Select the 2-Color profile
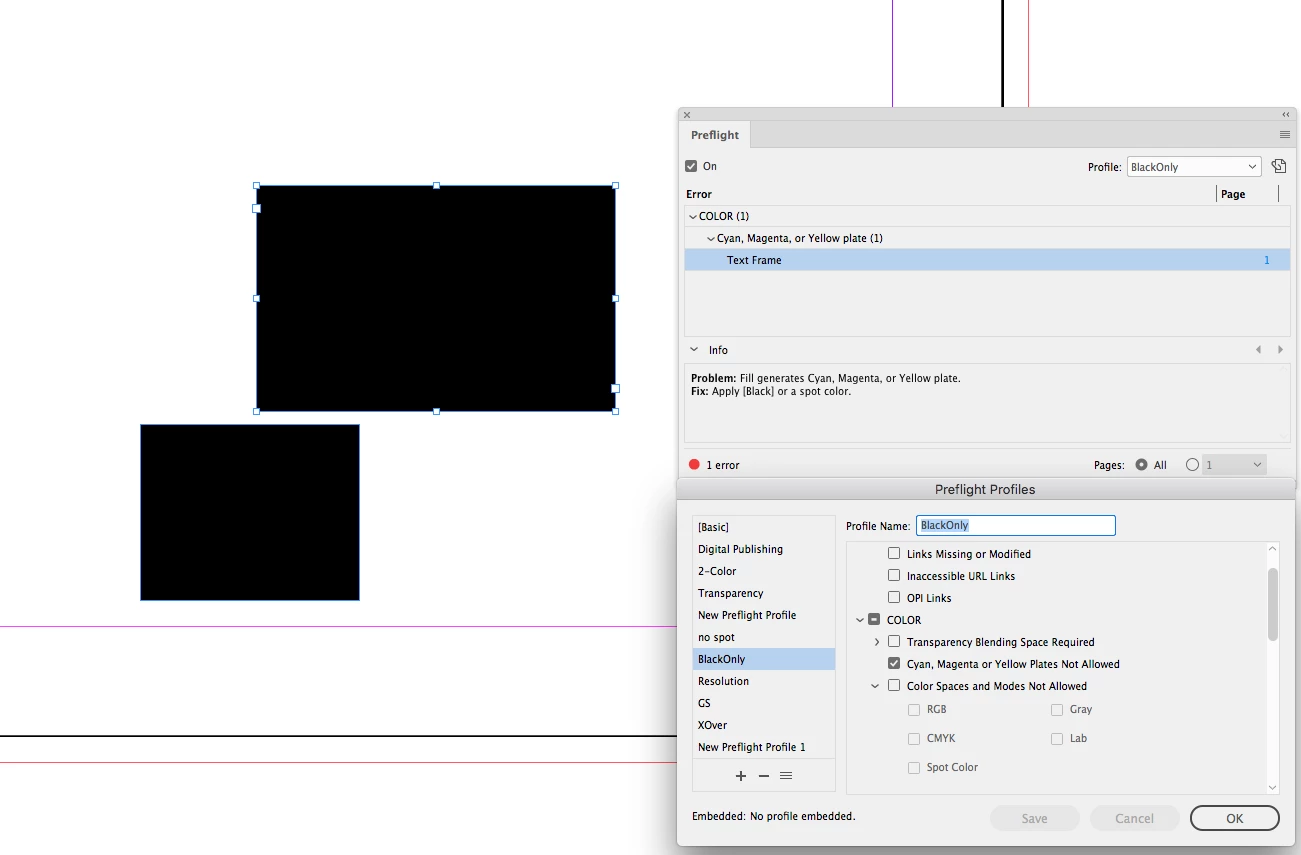This screenshot has height=855, width=1301. tap(764, 571)
